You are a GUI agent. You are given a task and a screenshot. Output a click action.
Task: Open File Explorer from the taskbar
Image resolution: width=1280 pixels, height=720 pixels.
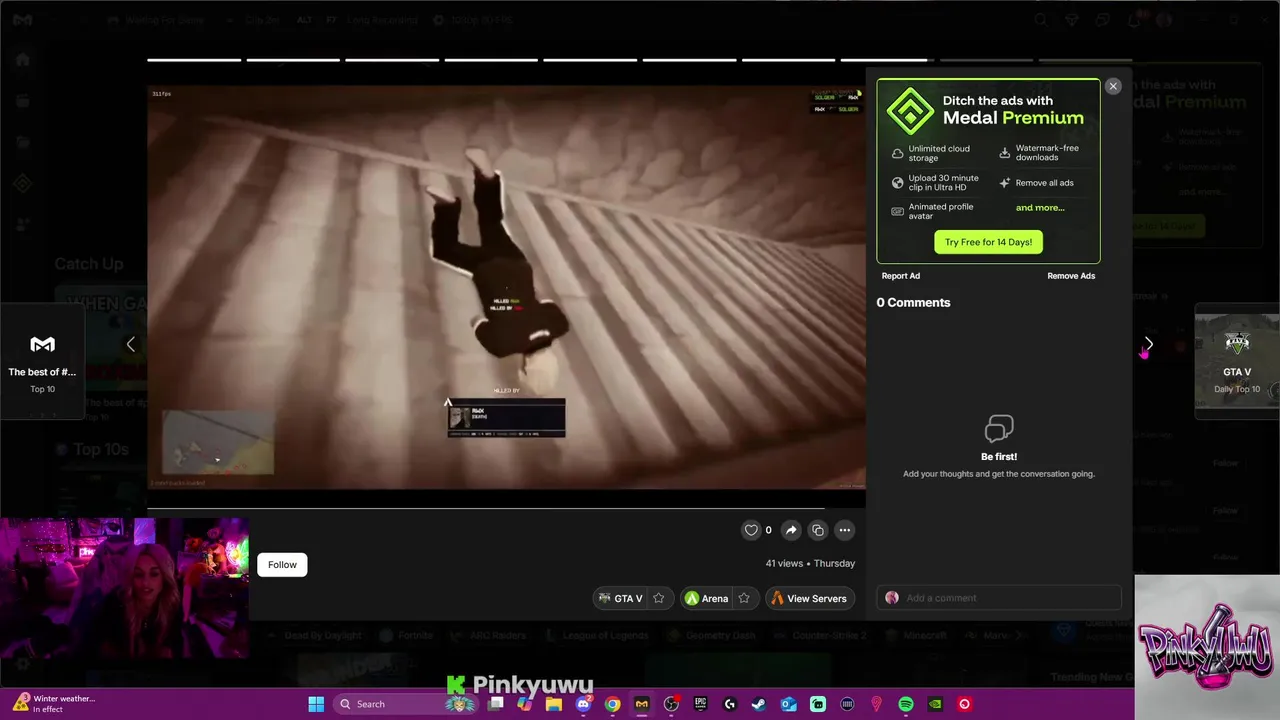pyautogui.click(x=554, y=704)
